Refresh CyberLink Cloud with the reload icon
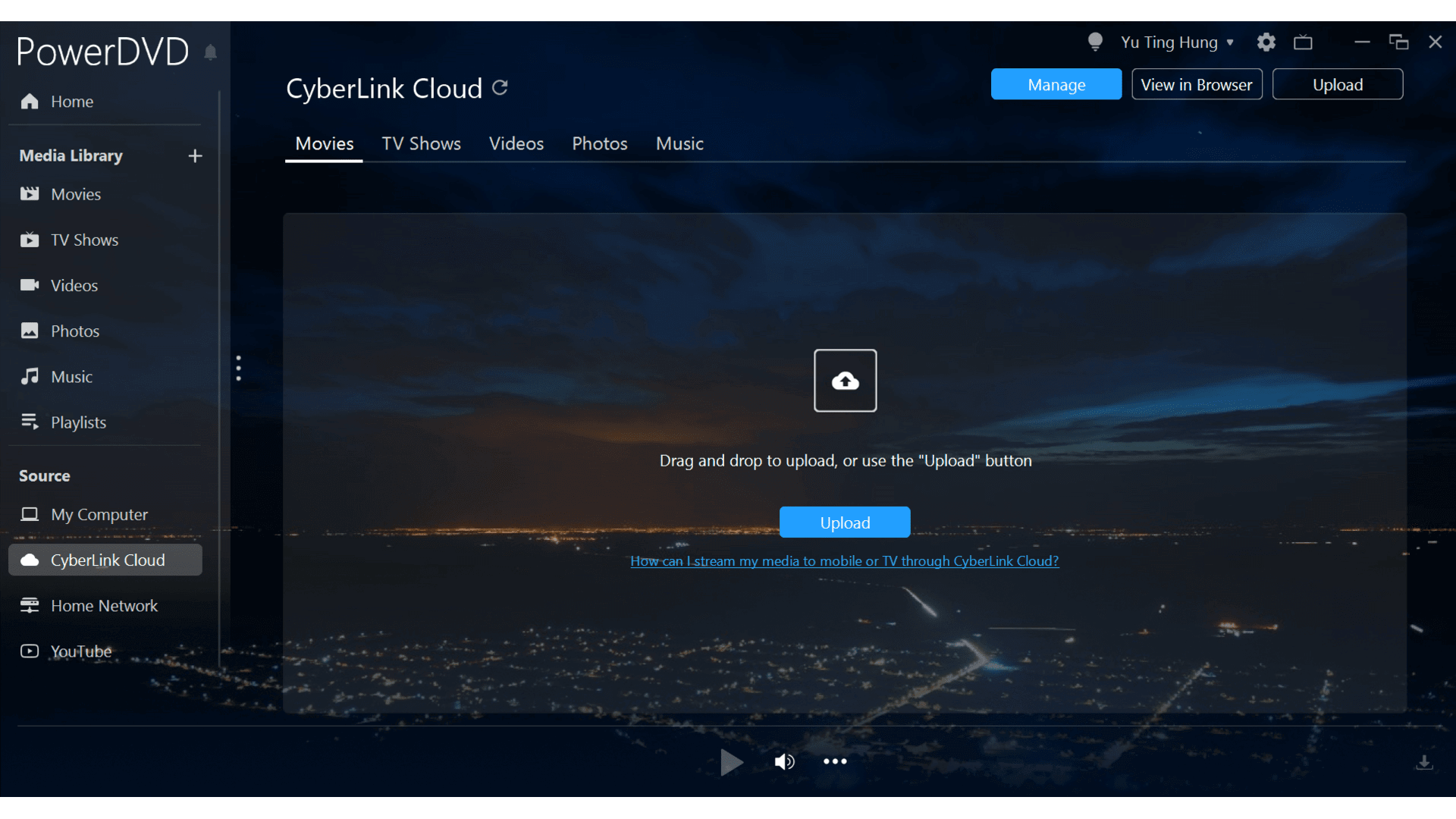Screen dimensions: 1456x819 500,88
